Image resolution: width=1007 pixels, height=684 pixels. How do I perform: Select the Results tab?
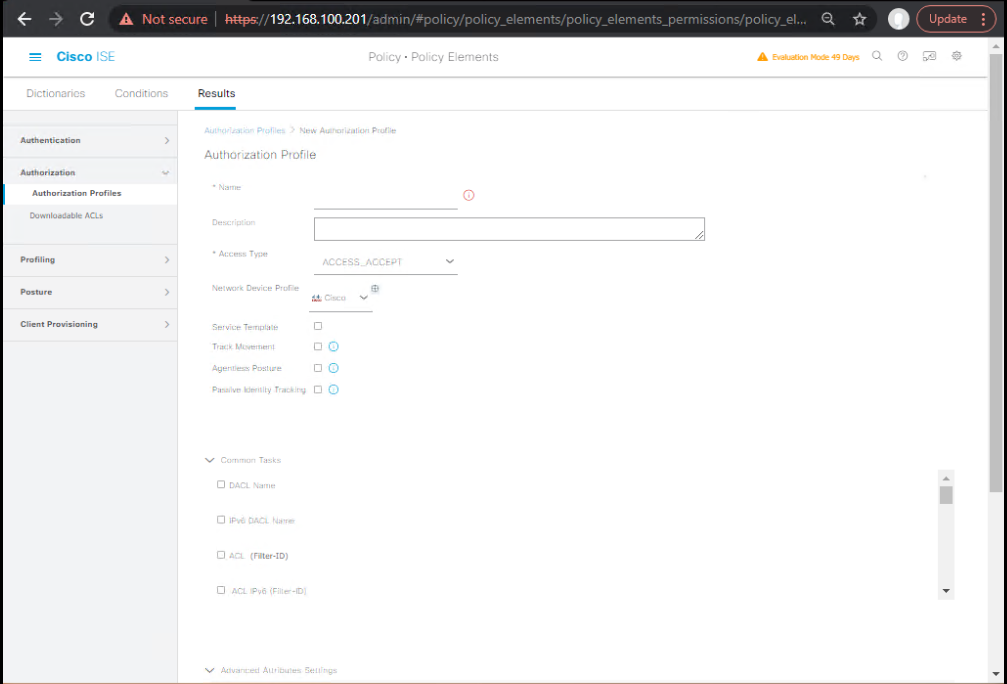click(x=216, y=94)
